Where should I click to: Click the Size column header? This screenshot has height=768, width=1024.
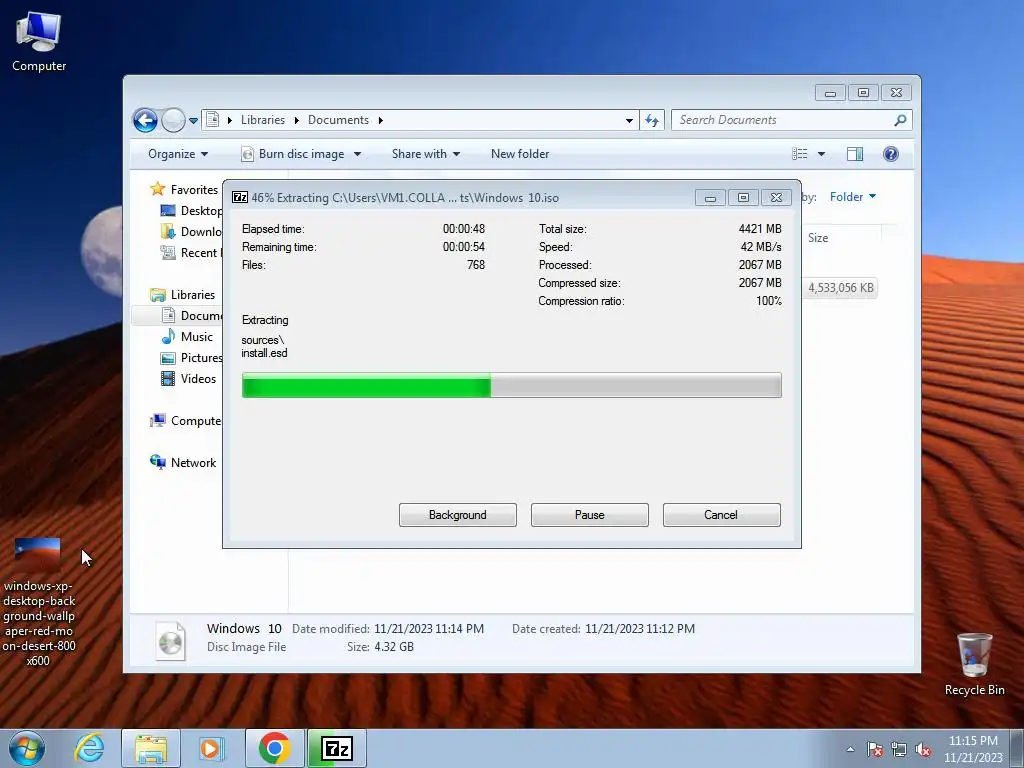[x=818, y=238]
